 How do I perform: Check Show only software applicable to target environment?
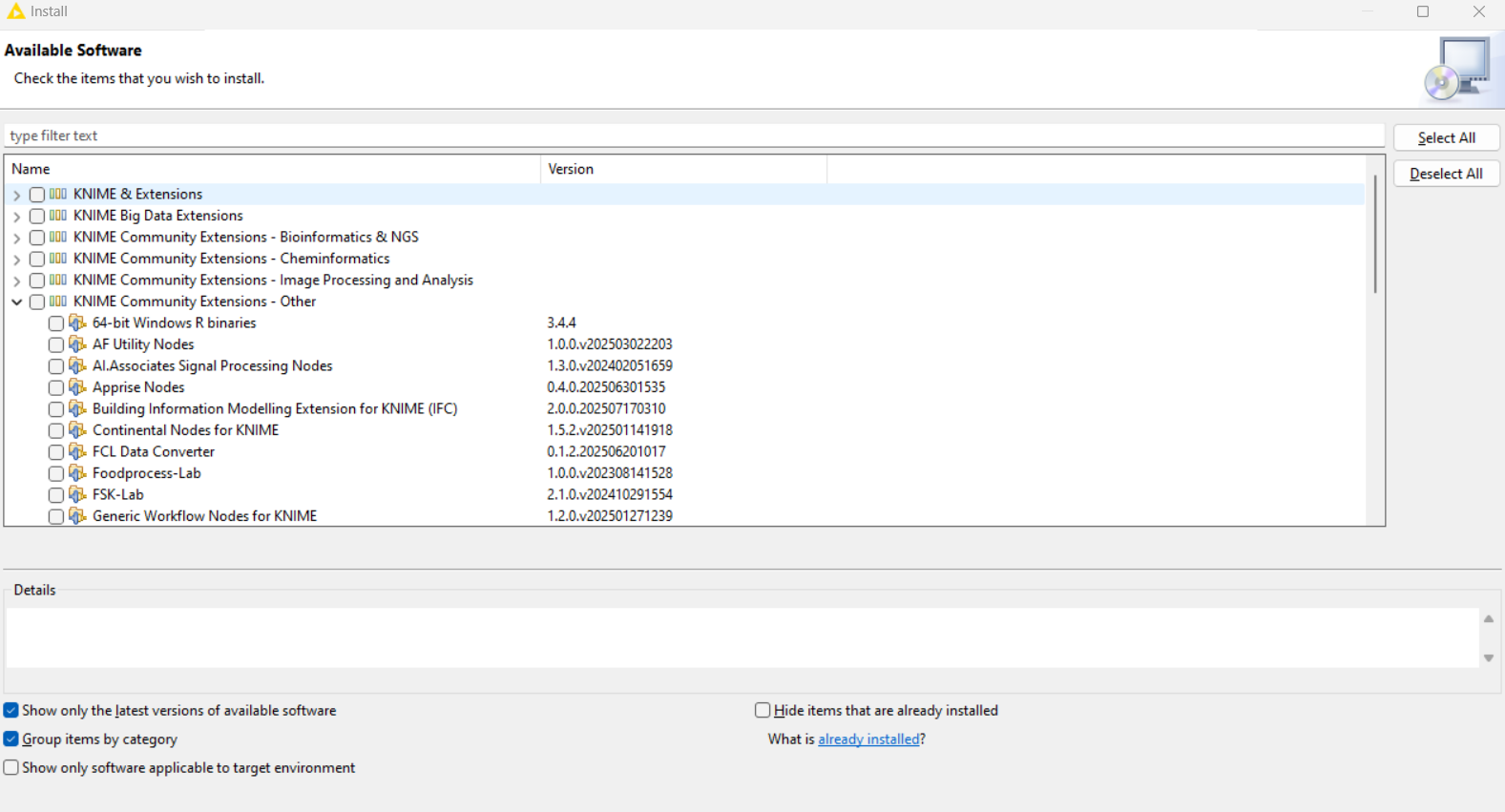pos(11,768)
